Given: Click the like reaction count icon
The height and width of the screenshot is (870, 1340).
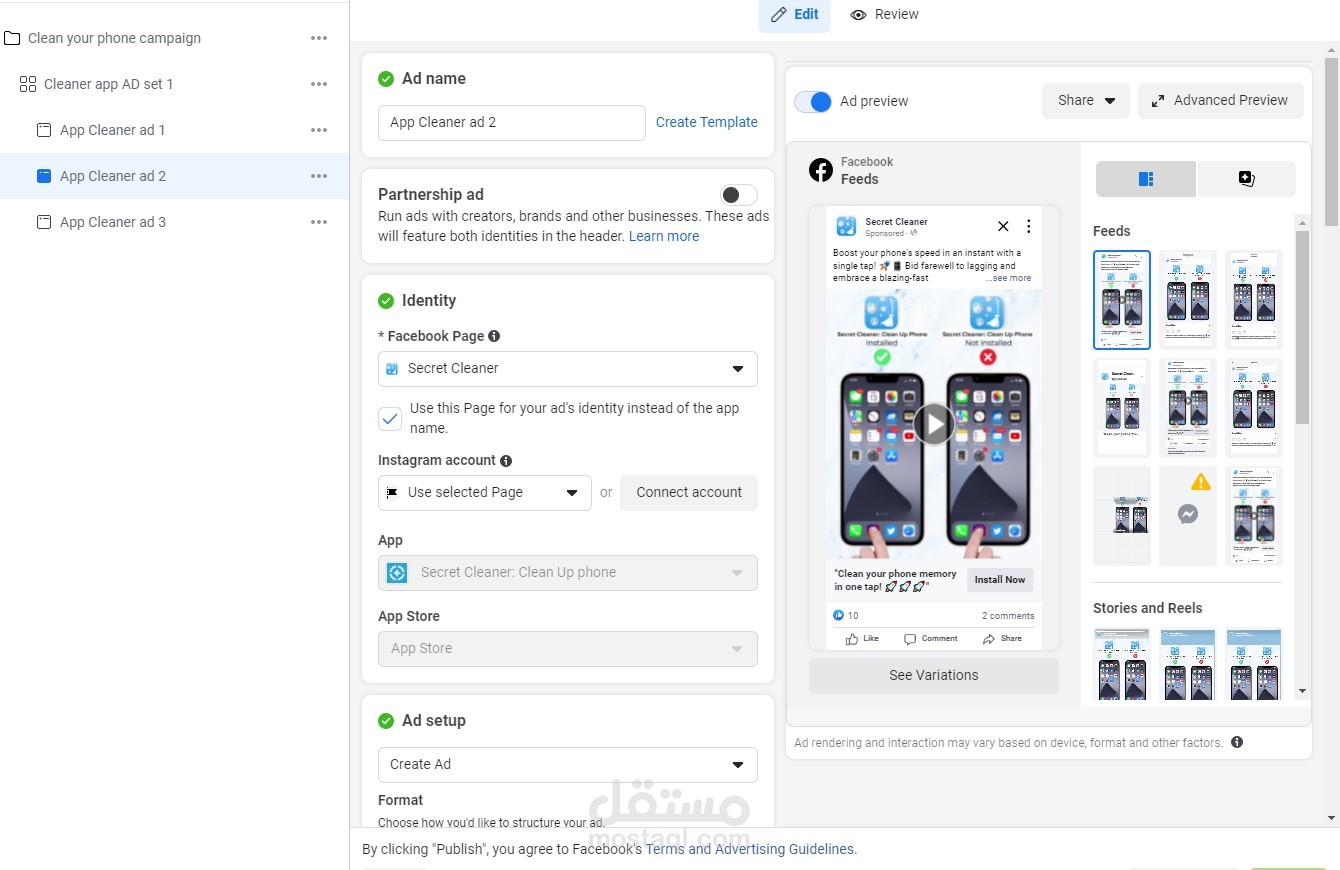Looking at the screenshot, I should (839, 615).
